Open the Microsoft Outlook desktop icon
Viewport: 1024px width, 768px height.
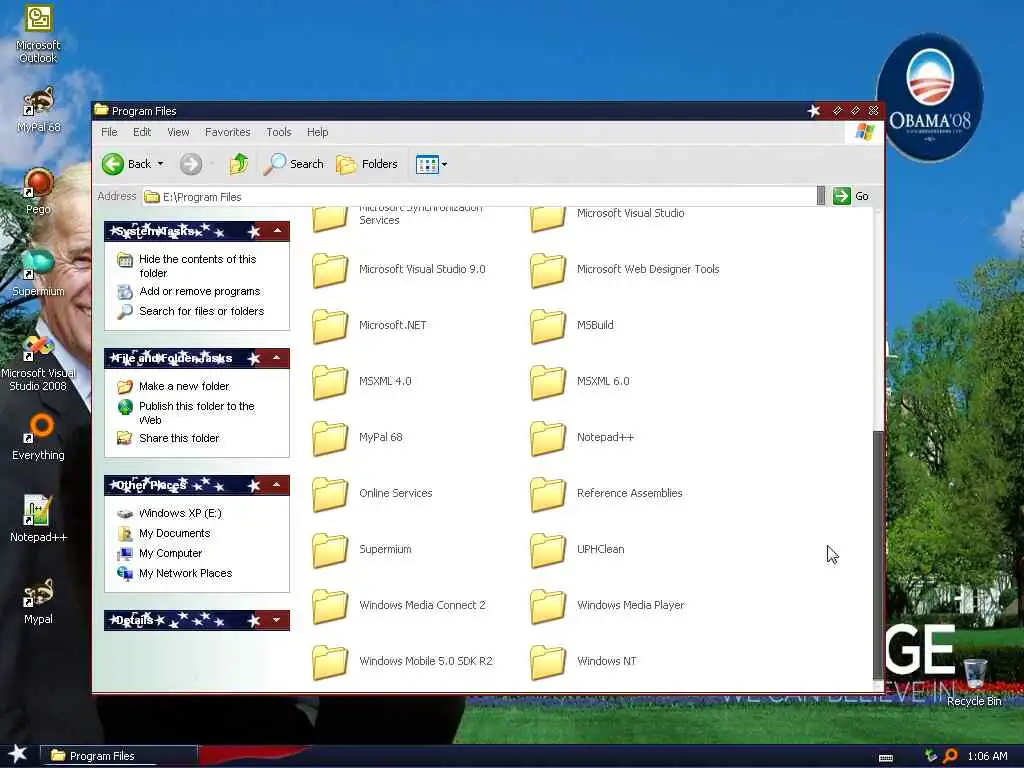pyautogui.click(x=38, y=35)
